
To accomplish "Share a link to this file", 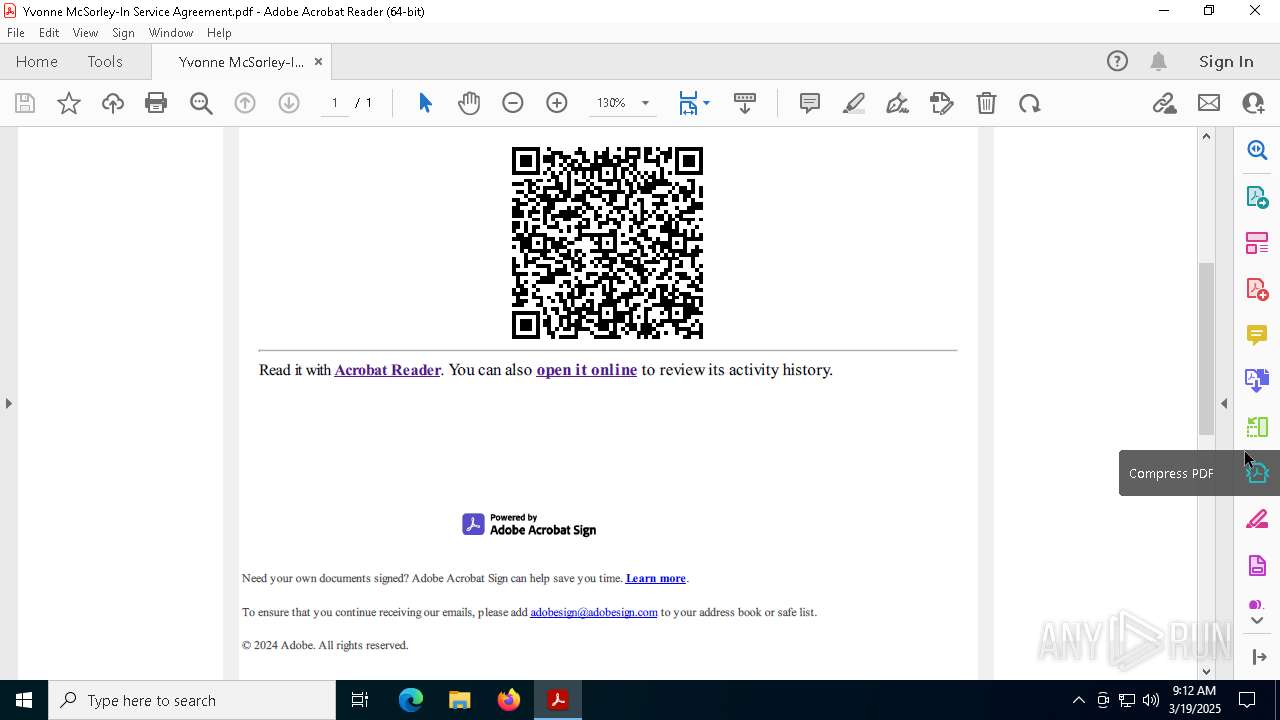I will 1164,103.
